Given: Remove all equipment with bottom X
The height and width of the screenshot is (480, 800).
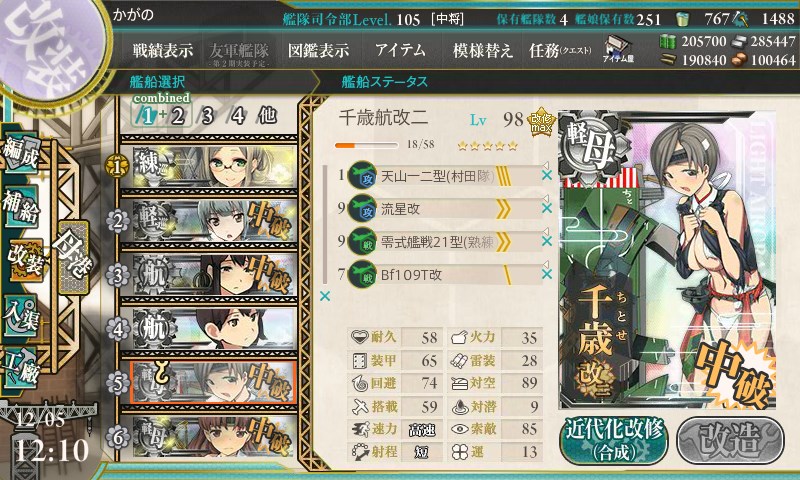Looking at the screenshot, I should click(324, 296).
